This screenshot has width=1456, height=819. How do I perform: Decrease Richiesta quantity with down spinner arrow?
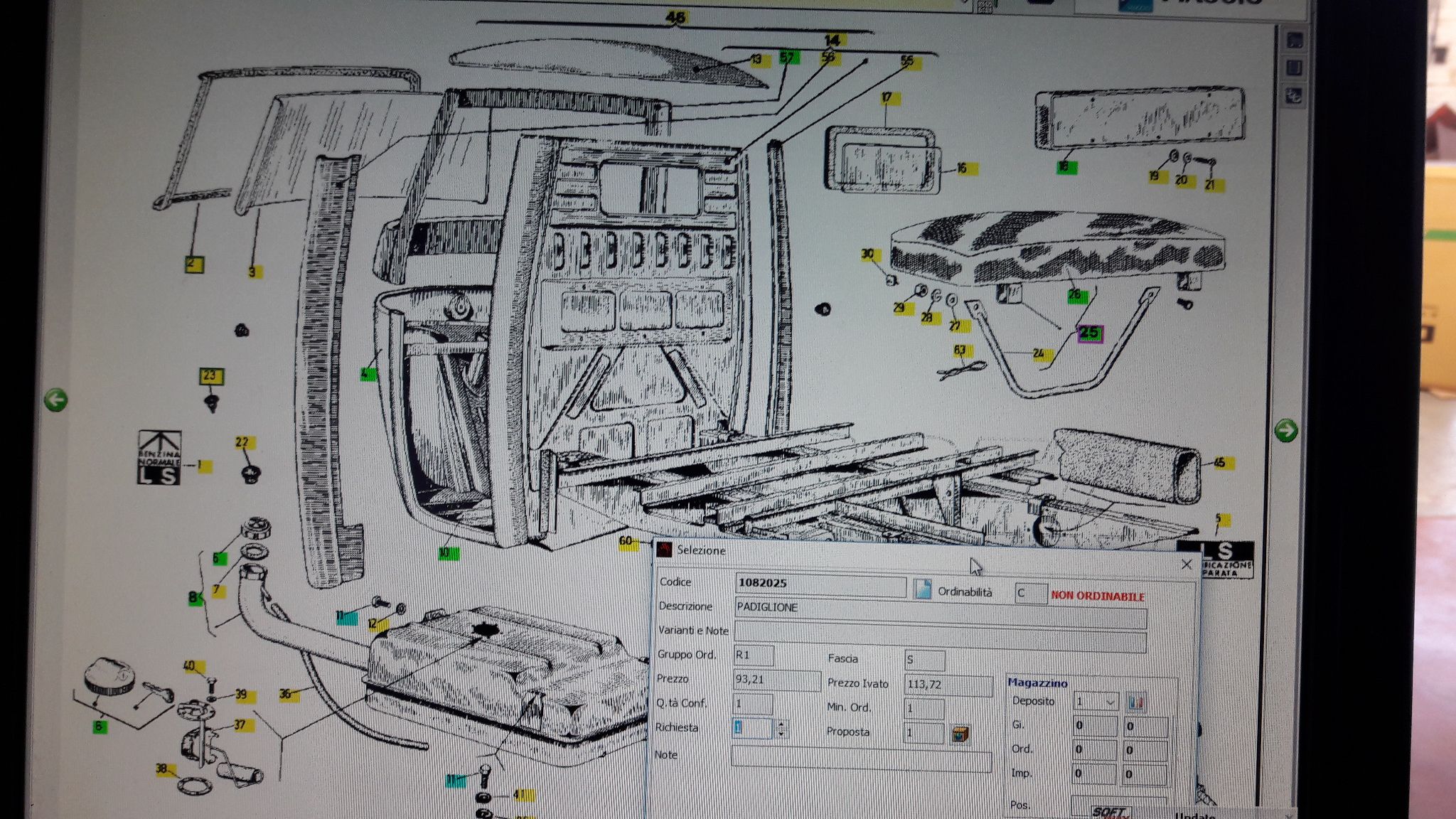(781, 733)
